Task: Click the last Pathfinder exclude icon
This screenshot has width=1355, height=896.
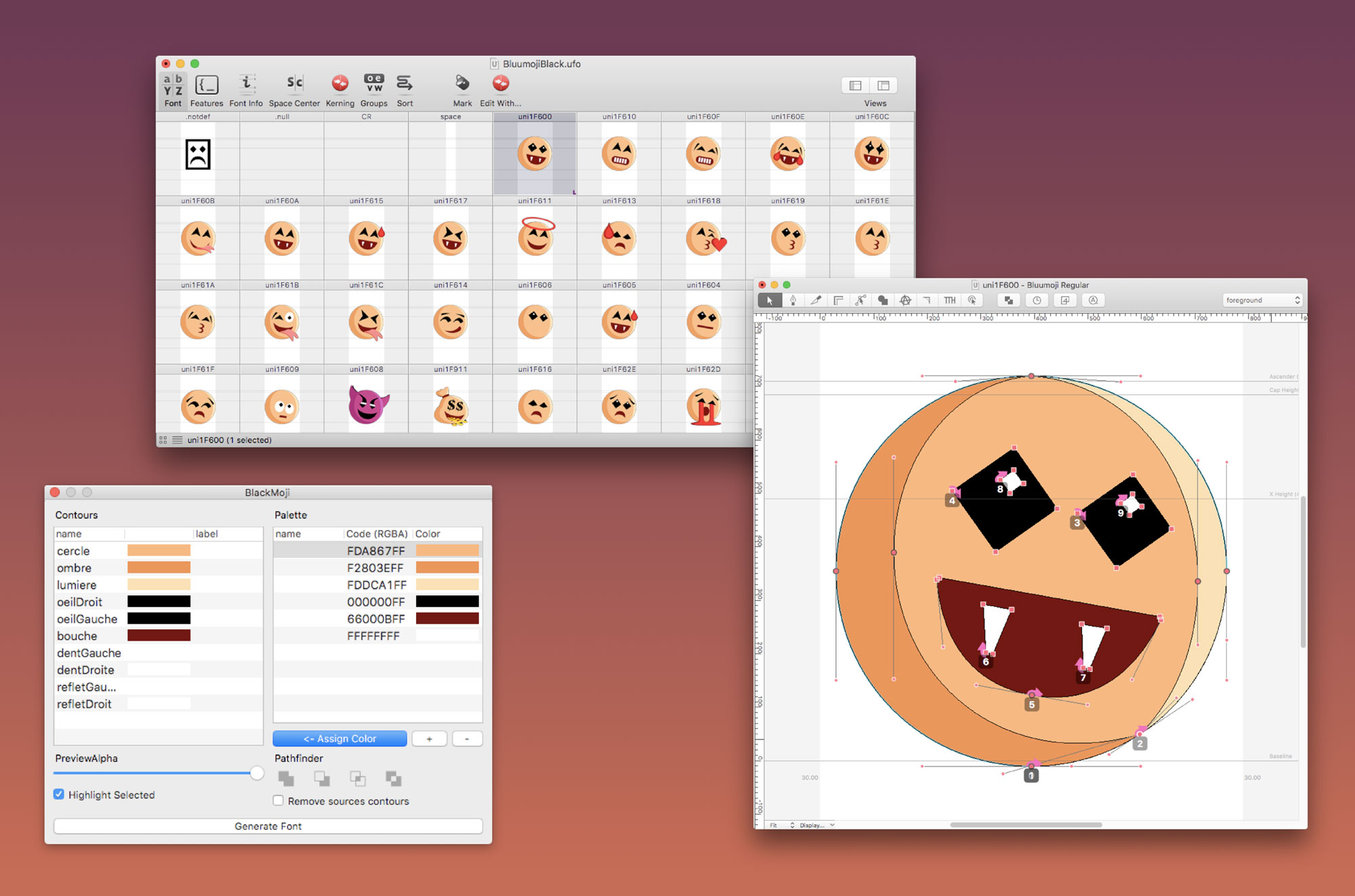Action: (x=394, y=779)
